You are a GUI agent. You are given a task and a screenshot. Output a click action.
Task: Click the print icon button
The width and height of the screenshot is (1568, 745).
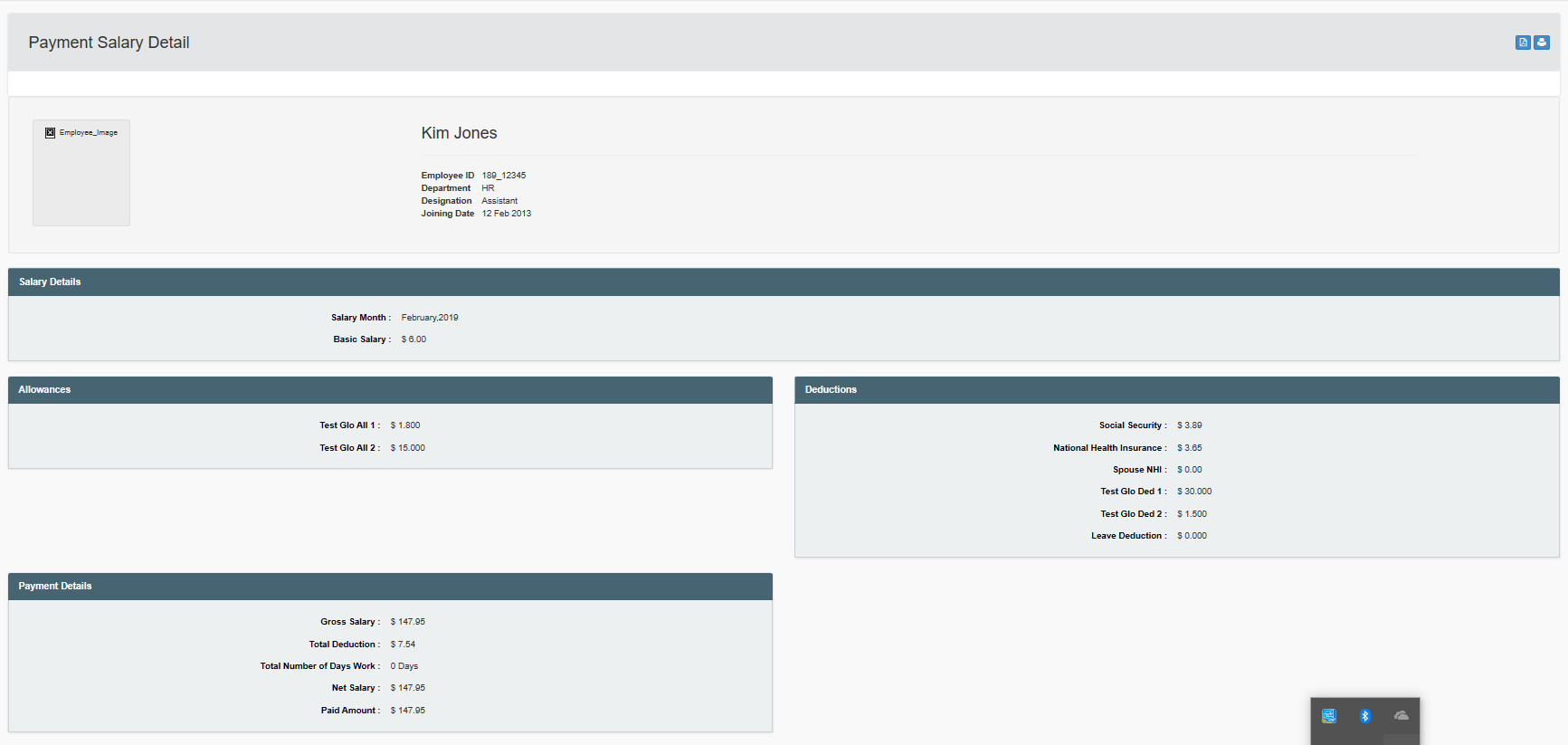tap(1542, 43)
